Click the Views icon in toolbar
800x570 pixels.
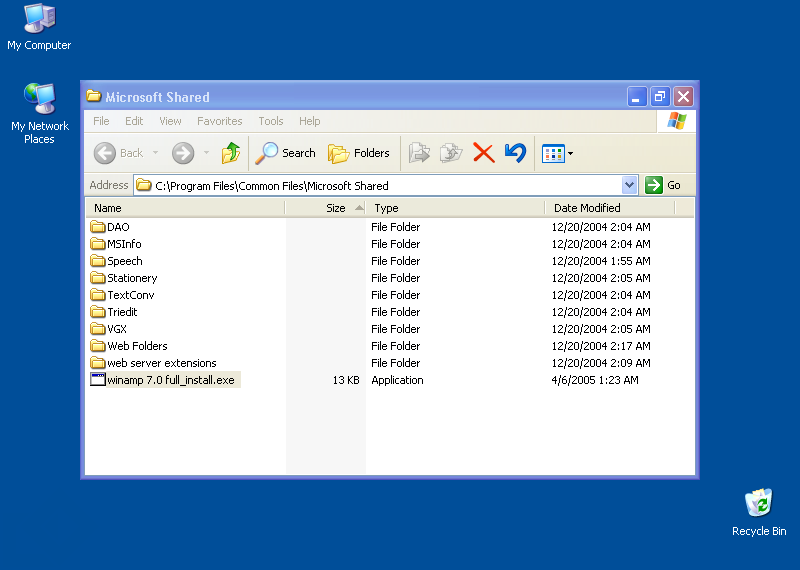point(553,153)
